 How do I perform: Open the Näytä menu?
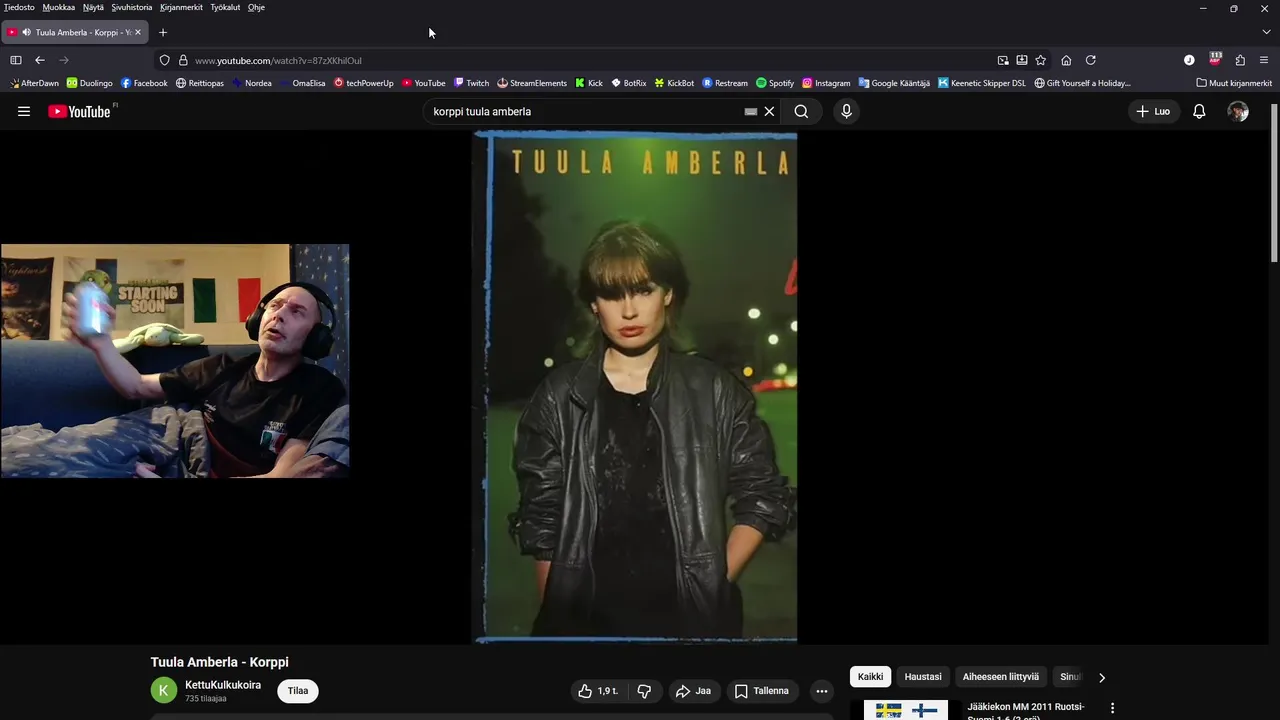point(93,7)
